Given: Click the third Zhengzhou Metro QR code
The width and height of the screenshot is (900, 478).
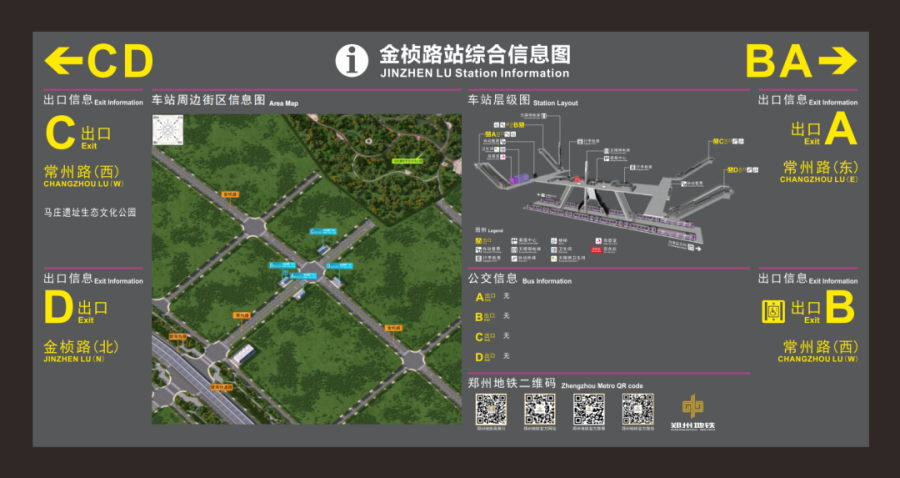Looking at the screenshot, I should [x=588, y=408].
